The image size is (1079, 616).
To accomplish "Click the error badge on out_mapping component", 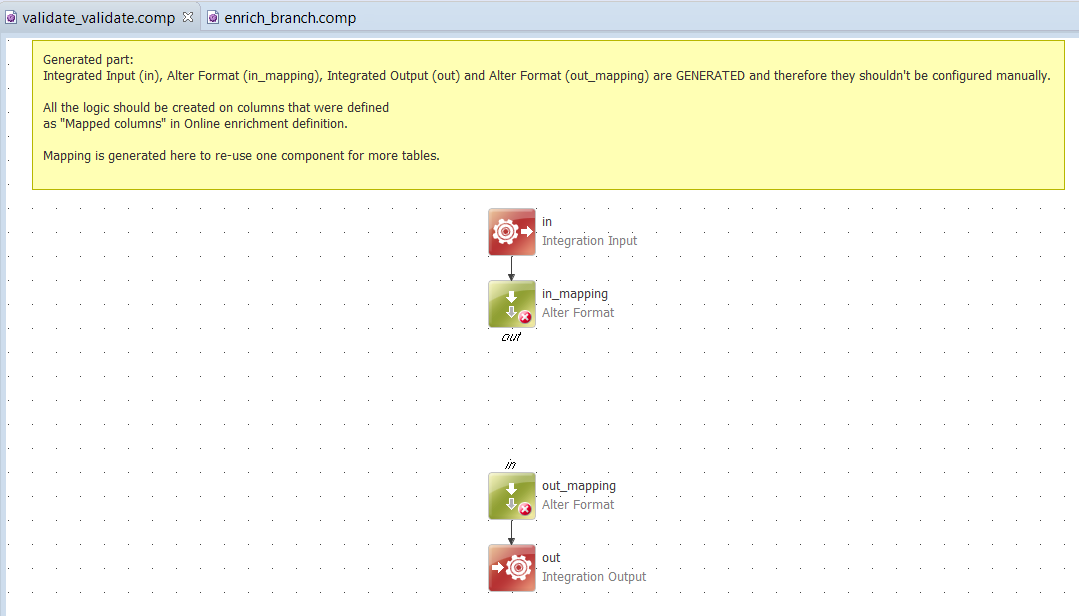I will click(524, 508).
